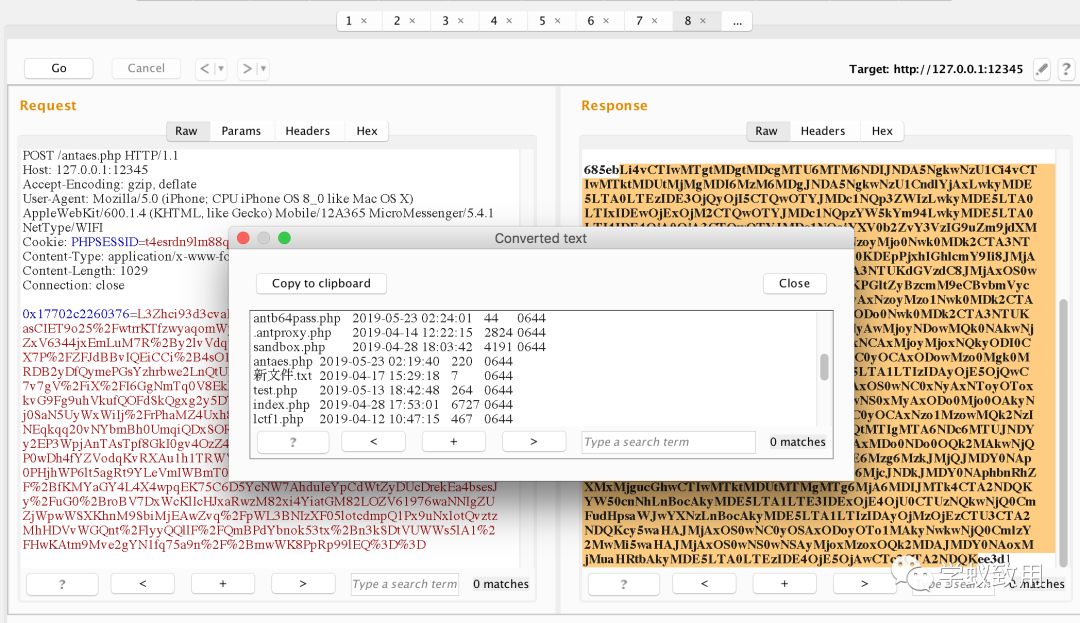Image resolution: width=1080 pixels, height=623 pixels.
Task: Click index.php in converted text
Action: coord(281,405)
